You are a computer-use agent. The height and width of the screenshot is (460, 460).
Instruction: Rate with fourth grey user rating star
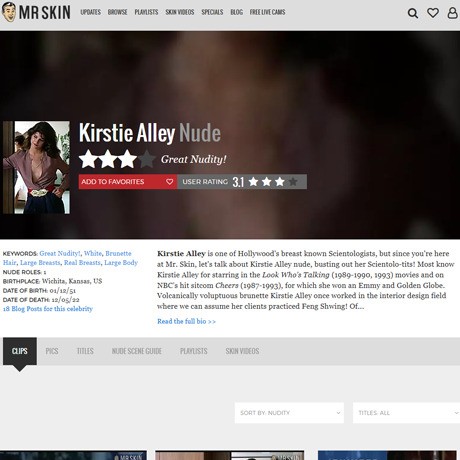pyautogui.click(x=293, y=182)
